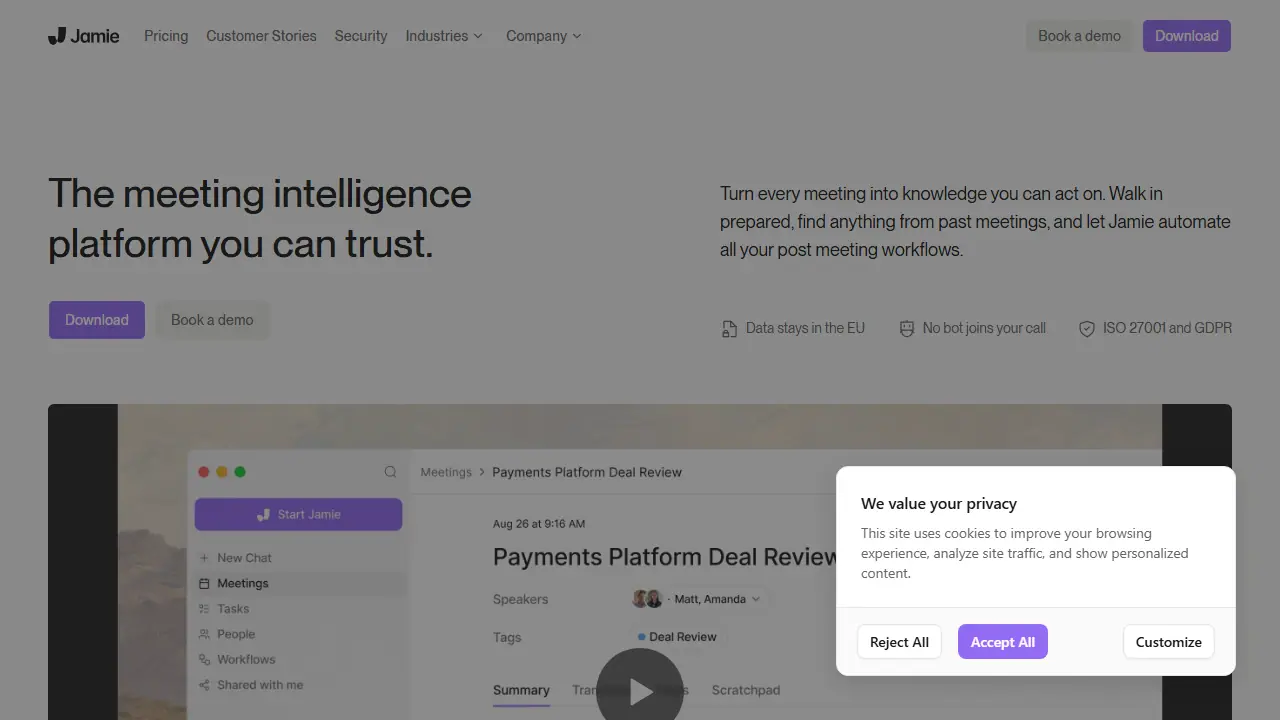Accept All cookies
The image size is (1280, 720).
pyautogui.click(x=1003, y=642)
